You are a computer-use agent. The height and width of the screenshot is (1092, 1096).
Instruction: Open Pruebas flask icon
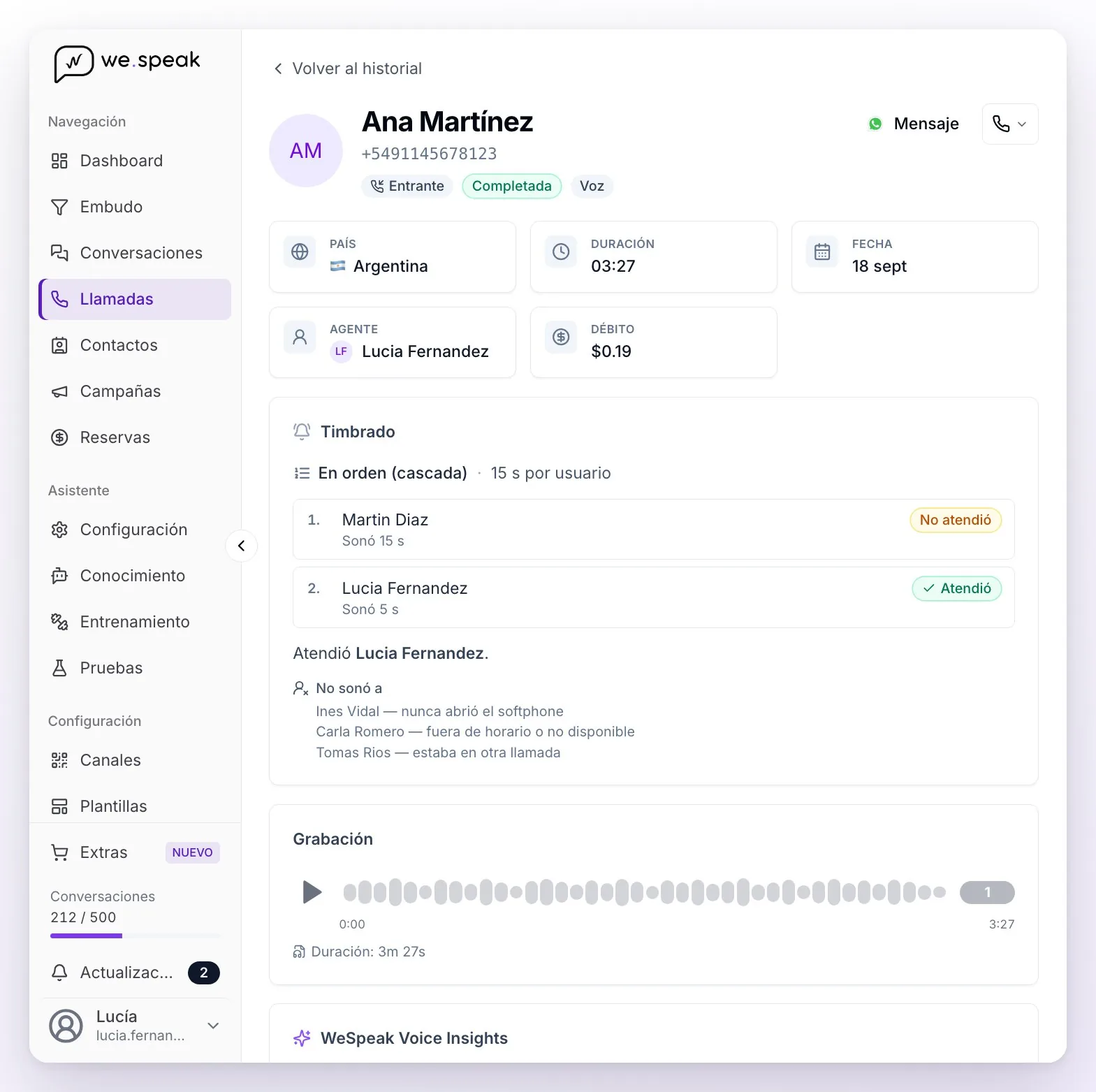click(59, 668)
